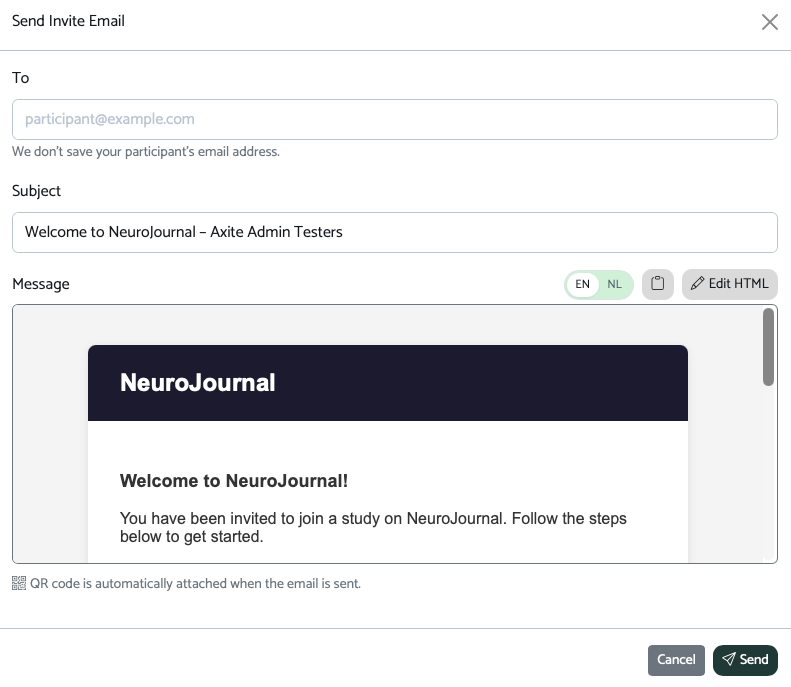791x687 pixels.
Task: Click the To label
Action: click(x=21, y=78)
